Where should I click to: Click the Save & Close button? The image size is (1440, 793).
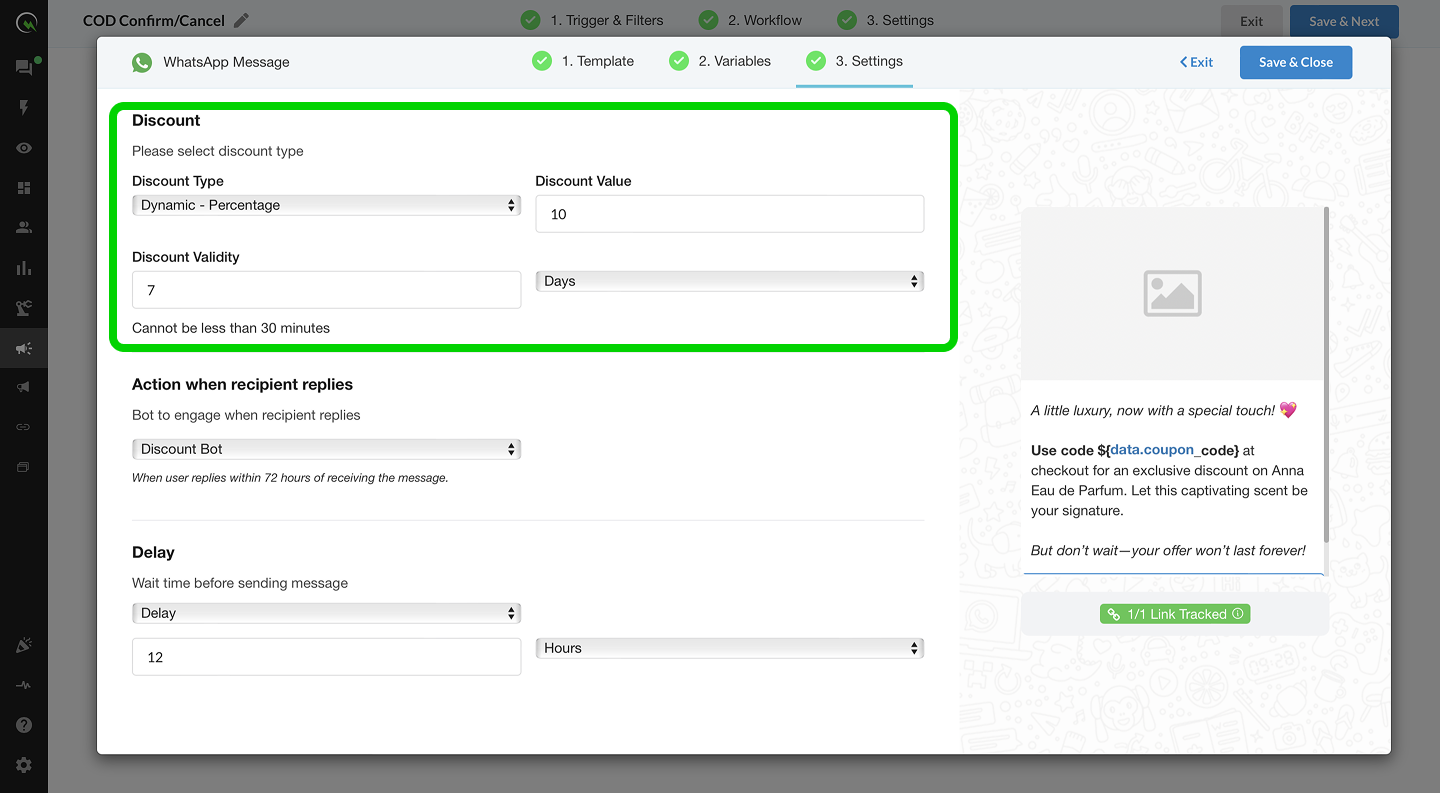tap(1295, 62)
